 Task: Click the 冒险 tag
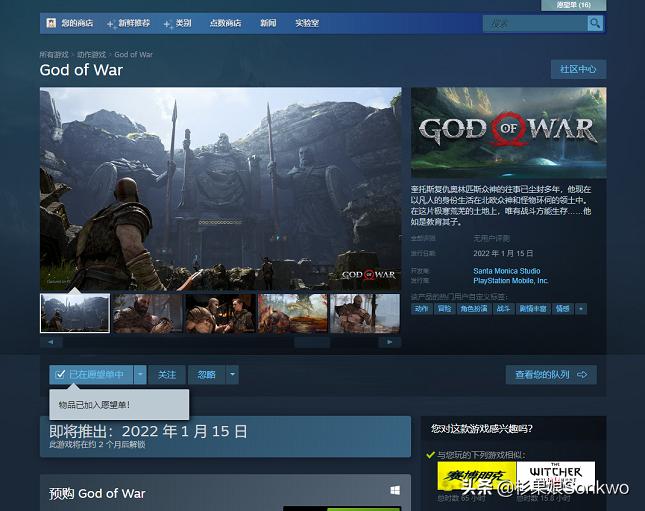click(x=445, y=309)
